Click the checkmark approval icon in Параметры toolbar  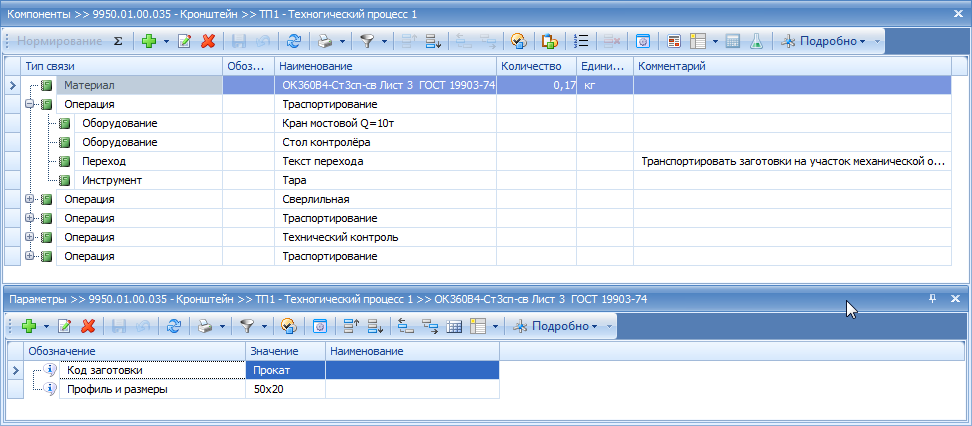(288, 326)
